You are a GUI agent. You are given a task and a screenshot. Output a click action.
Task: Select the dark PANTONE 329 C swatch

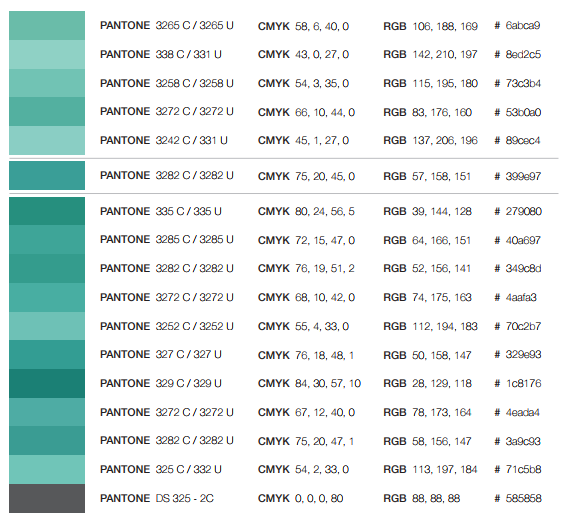[47, 383]
